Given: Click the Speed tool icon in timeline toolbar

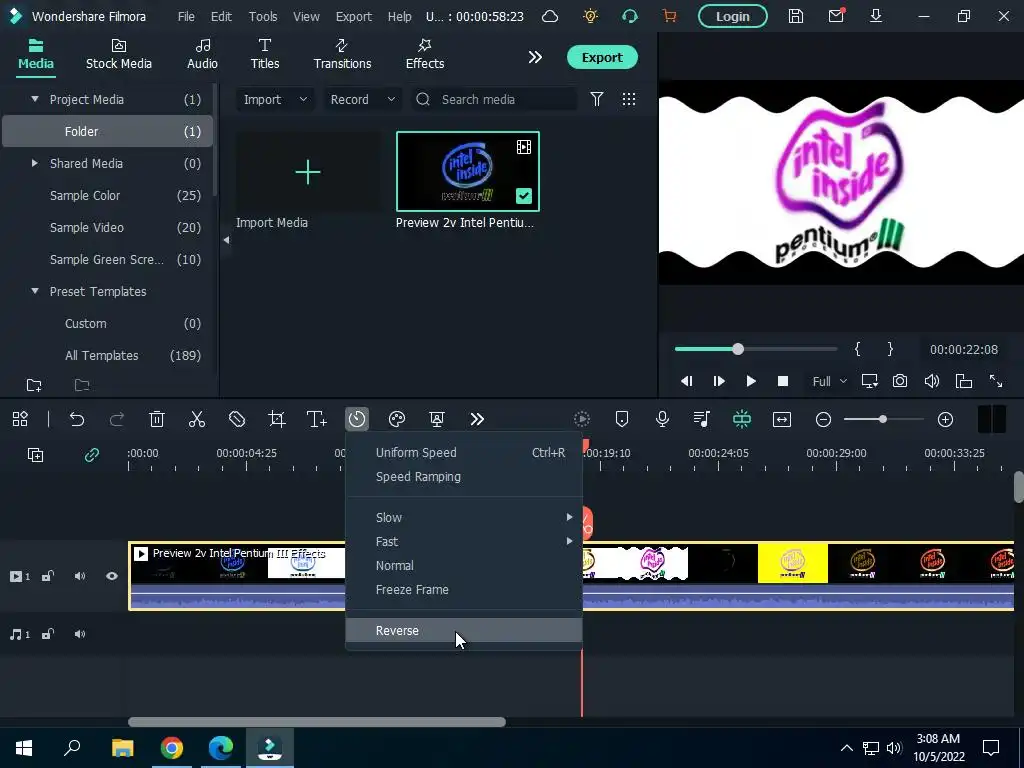Looking at the screenshot, I should [x=357, y=419].
